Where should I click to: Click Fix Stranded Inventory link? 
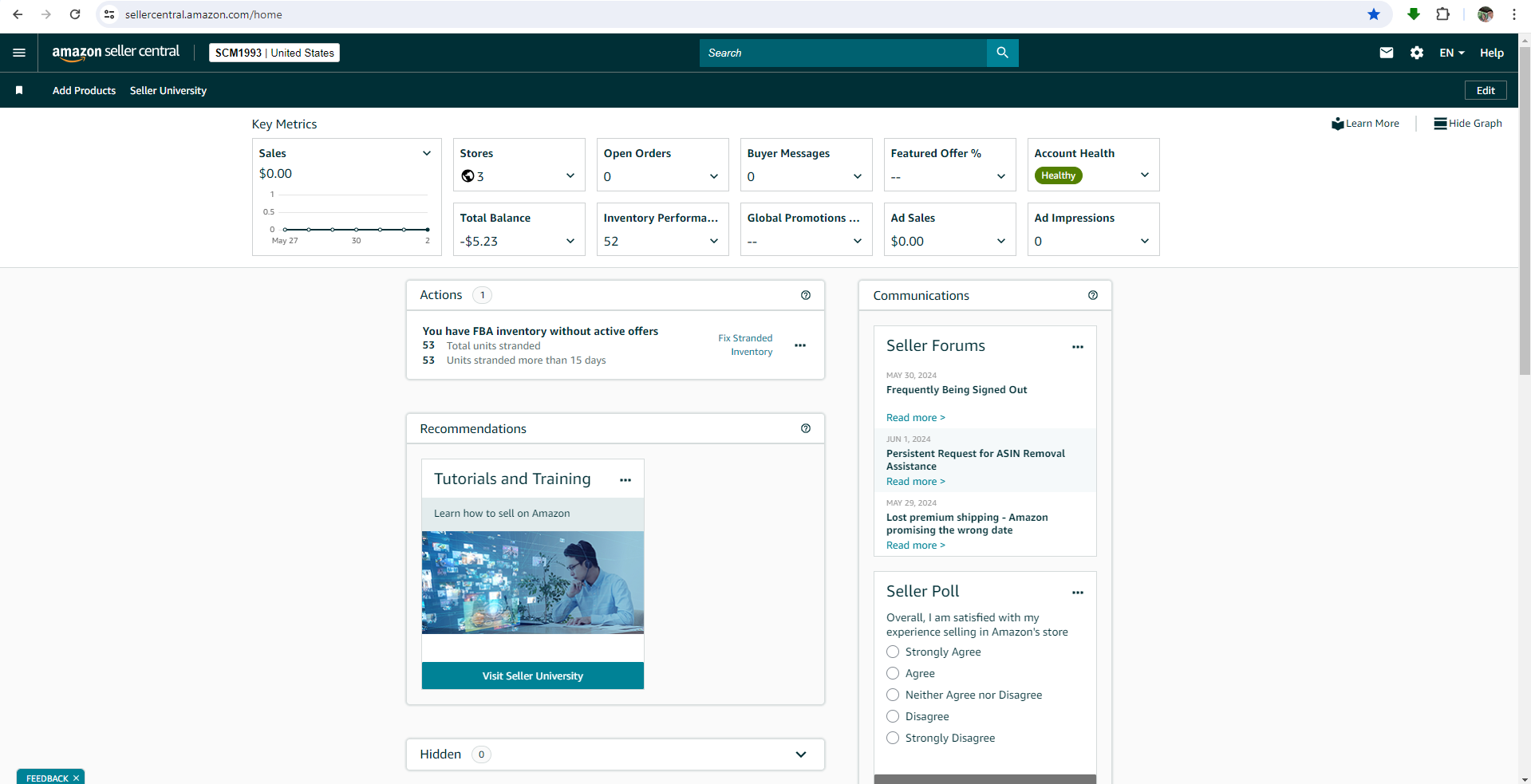[745, 345]
